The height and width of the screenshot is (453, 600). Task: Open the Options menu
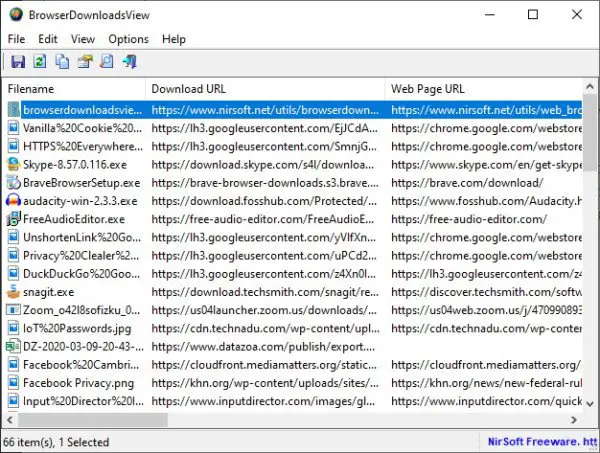(x=128, y=39)
